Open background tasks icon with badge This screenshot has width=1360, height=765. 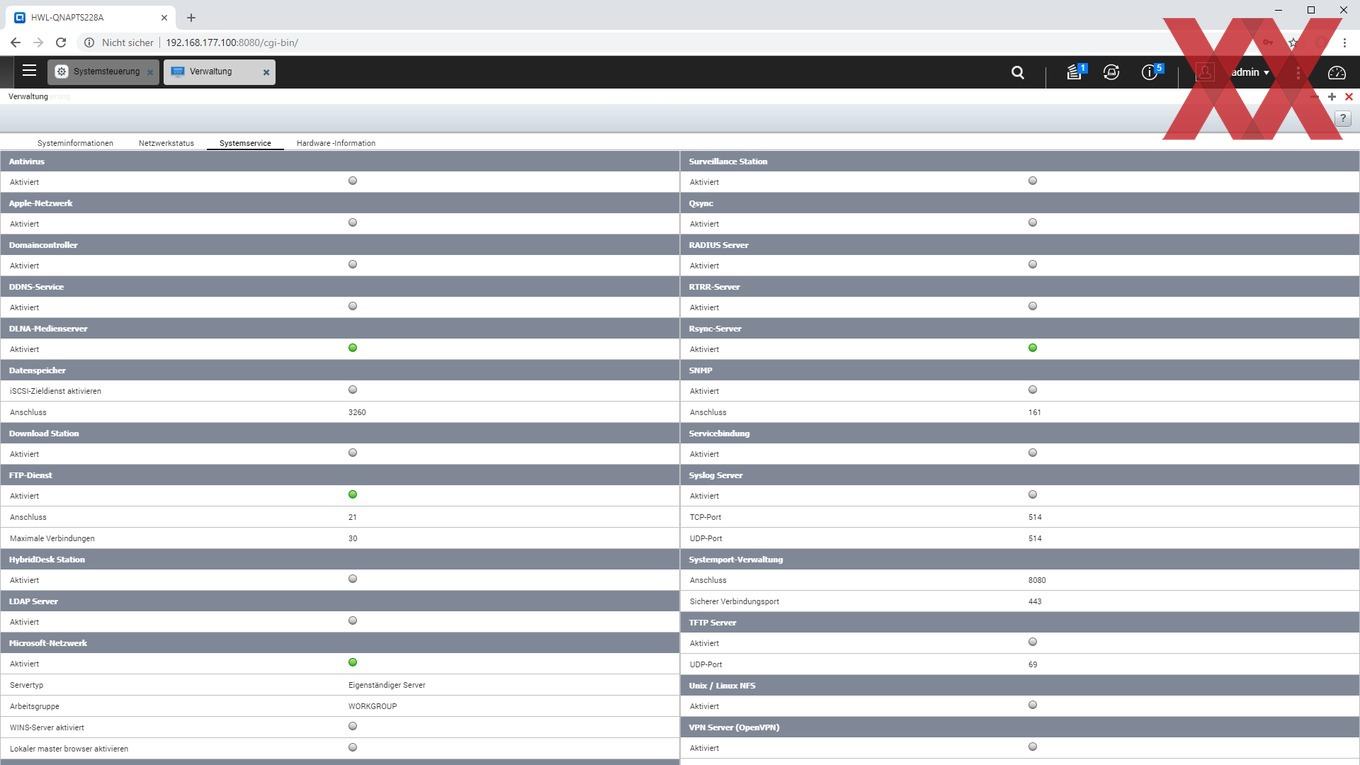(1075, 72)
